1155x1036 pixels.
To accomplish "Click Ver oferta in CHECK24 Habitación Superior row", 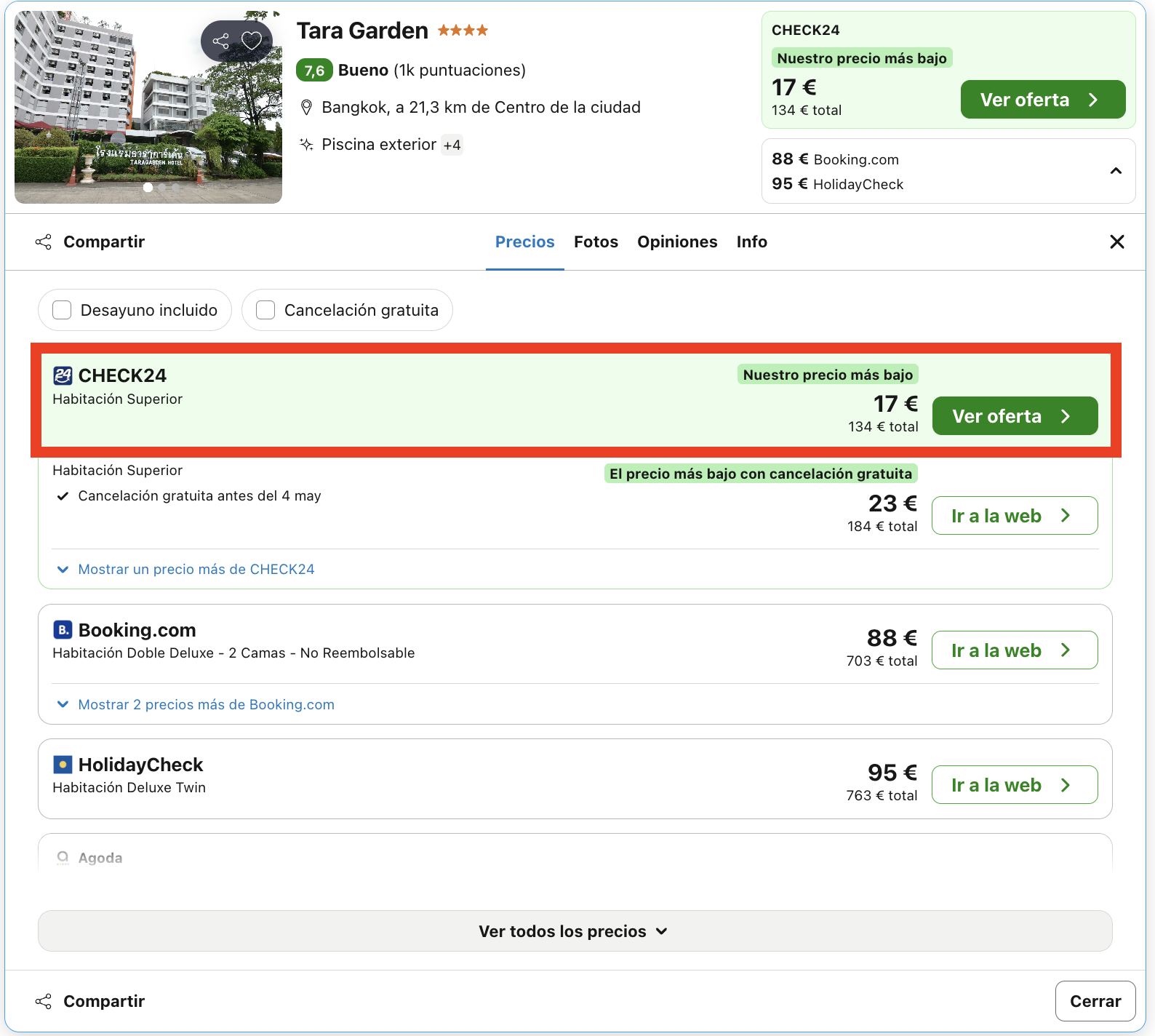I will pos(1015,416).
